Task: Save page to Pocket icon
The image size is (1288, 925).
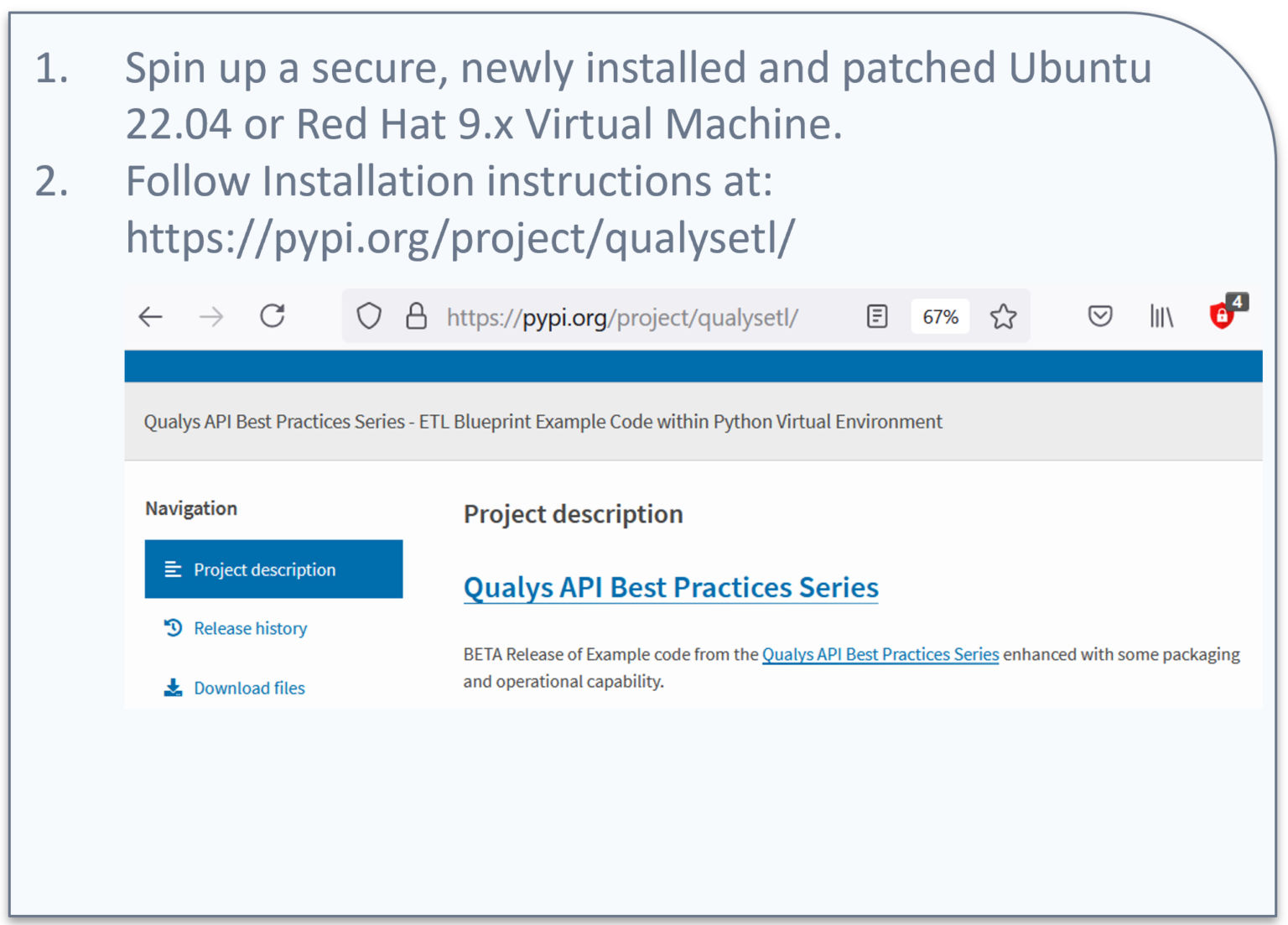Action: pyautogui.click(x=1100, y=316)
